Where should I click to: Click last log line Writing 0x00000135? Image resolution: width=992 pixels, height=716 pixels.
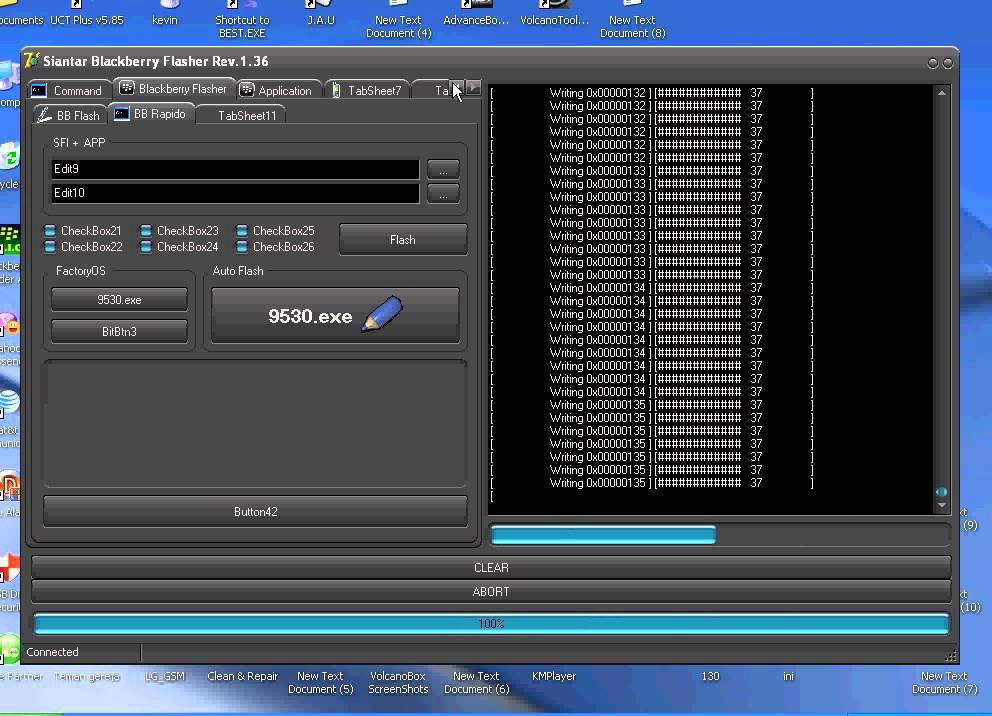[x=652, y=483]
